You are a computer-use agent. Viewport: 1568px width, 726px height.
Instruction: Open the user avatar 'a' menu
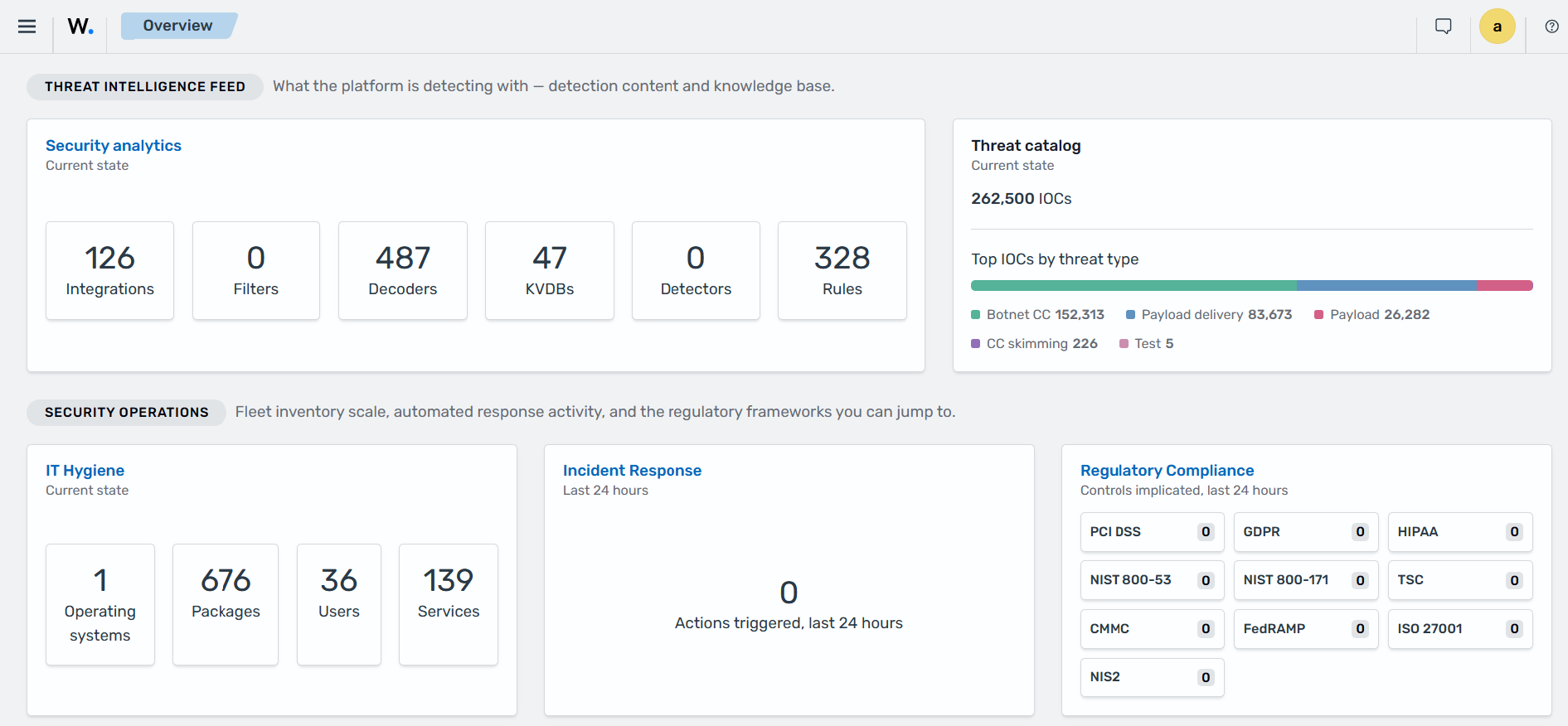1498,27
